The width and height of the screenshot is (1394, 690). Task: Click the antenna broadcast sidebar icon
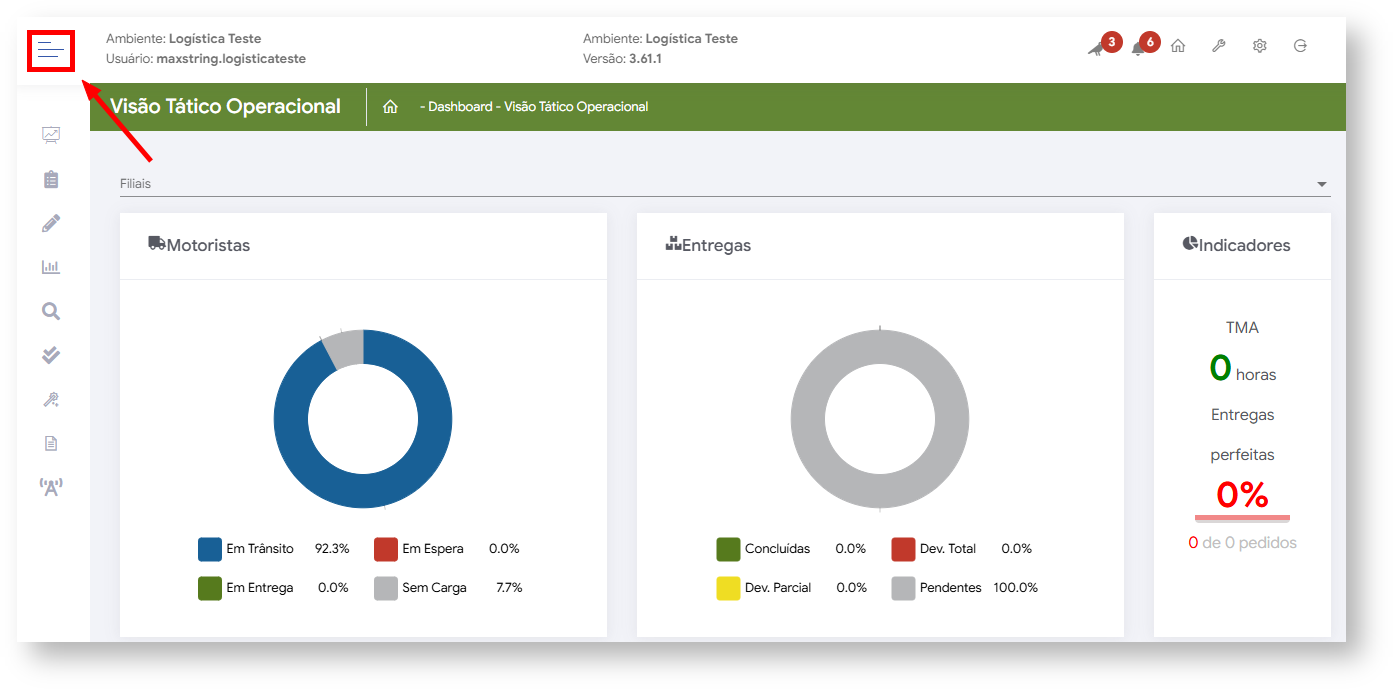pos(51,487)
